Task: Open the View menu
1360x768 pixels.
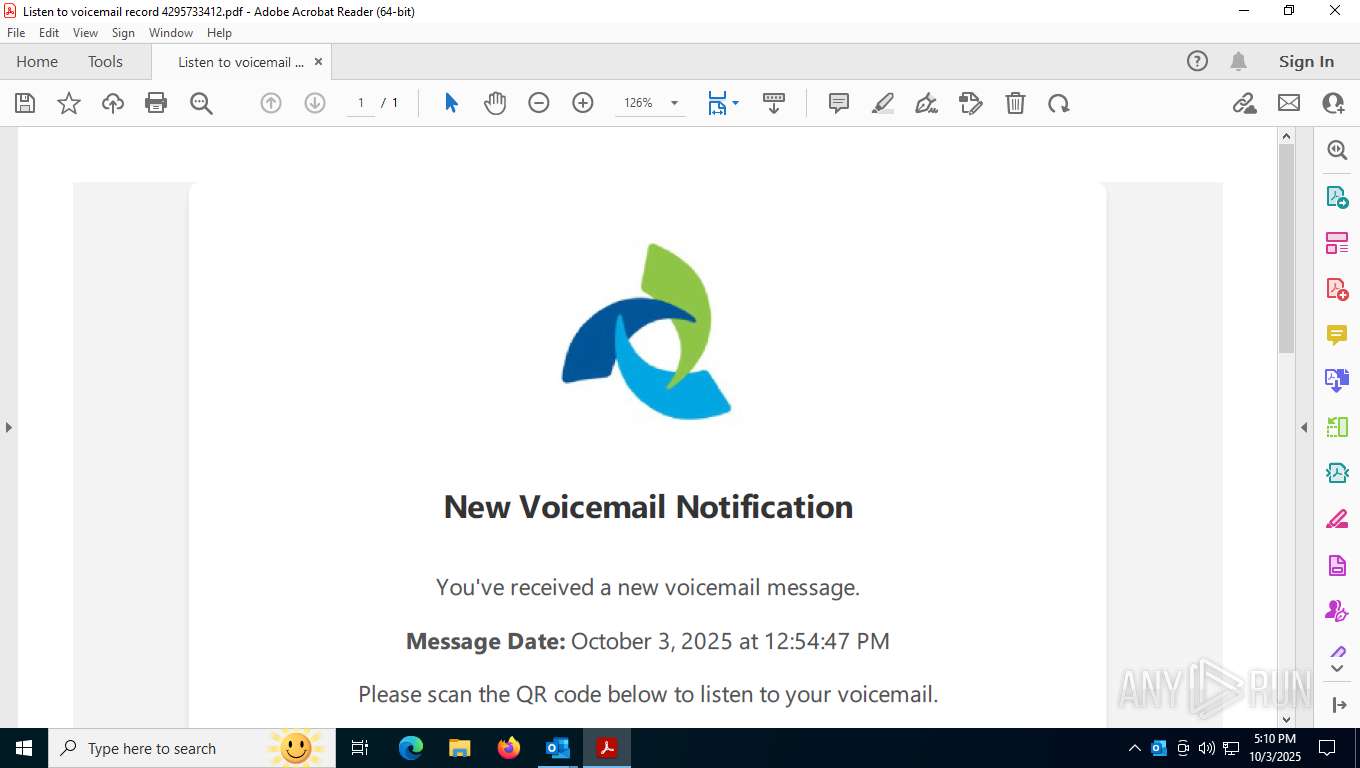Action: pos(85,33)
